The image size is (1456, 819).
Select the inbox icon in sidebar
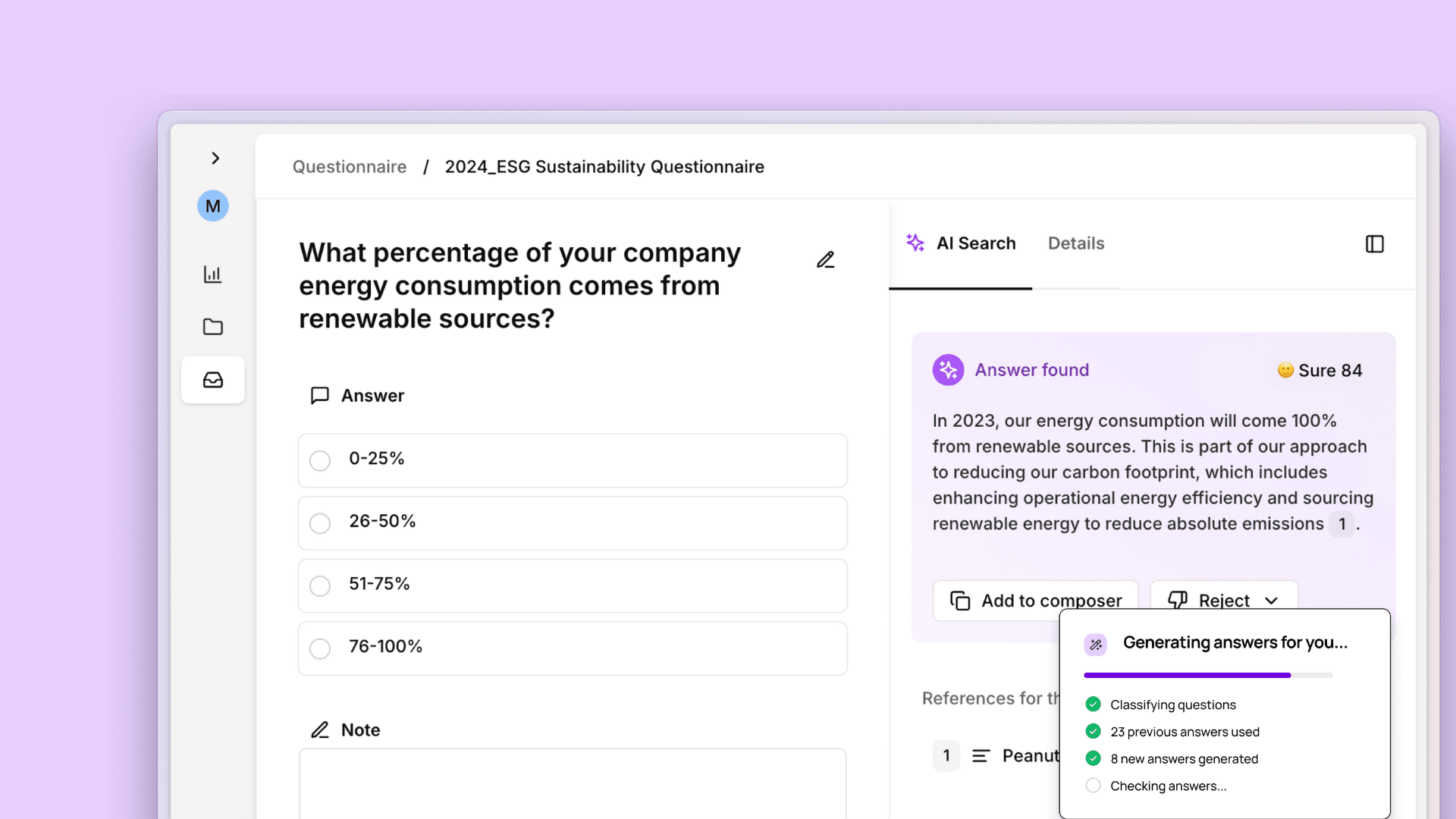coord(213,380)
